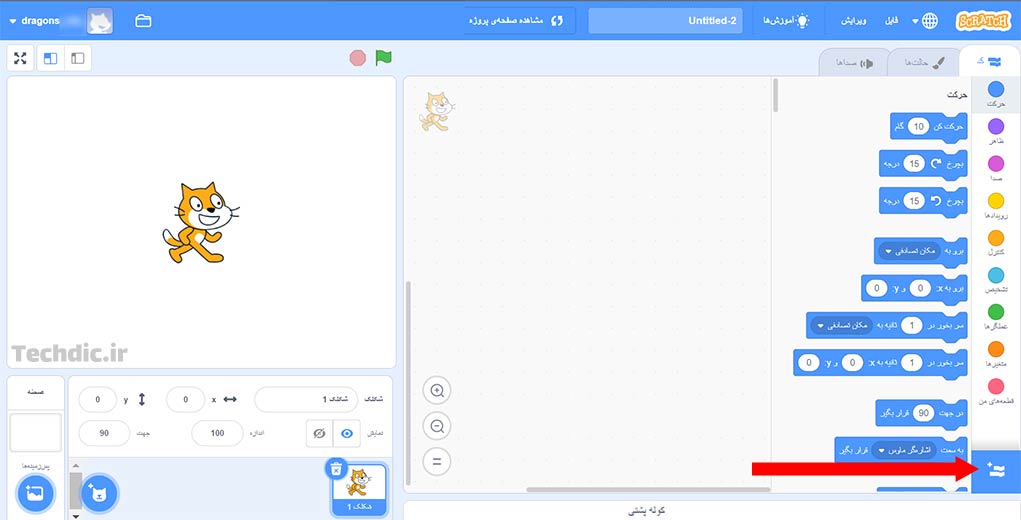Open the go-to مکان تصادفی dropdown
Screen dimensions: 1021x520
(910, 251)
